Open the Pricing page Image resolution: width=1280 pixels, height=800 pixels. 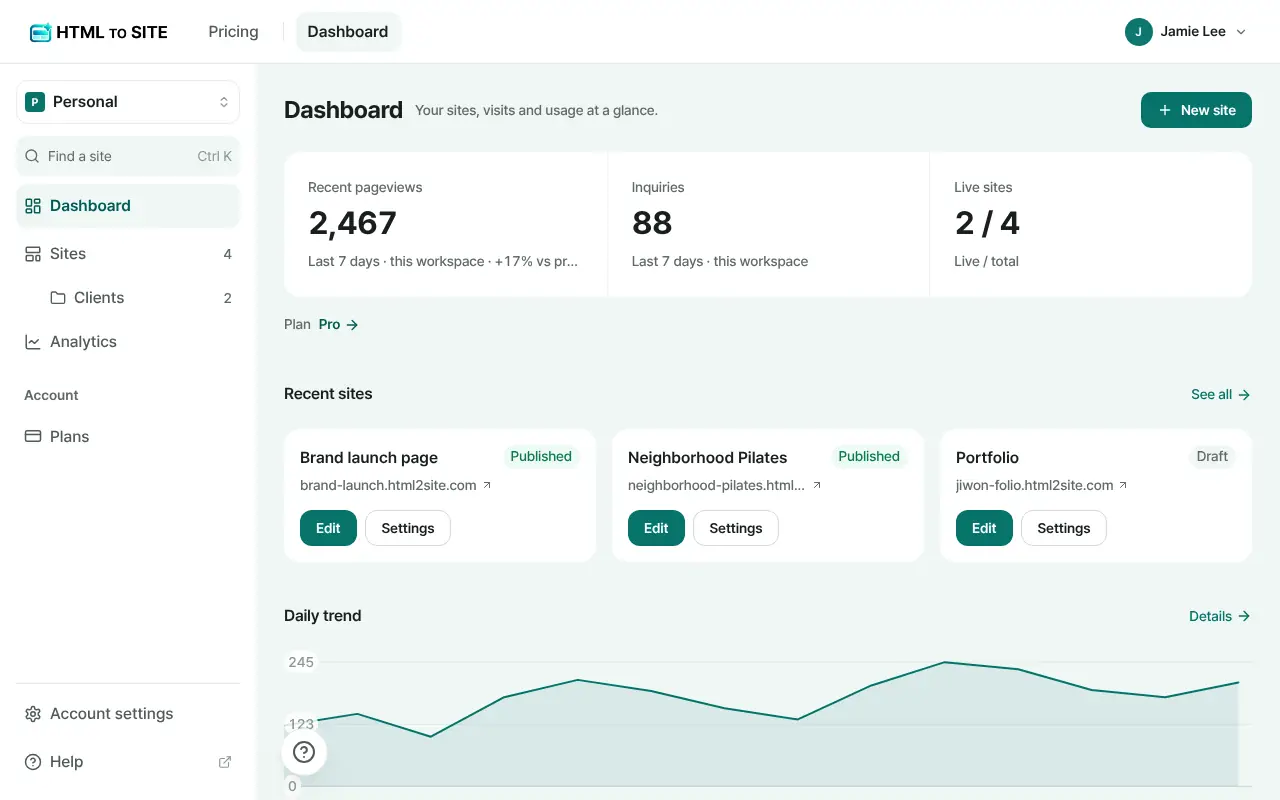coord(233,32)
